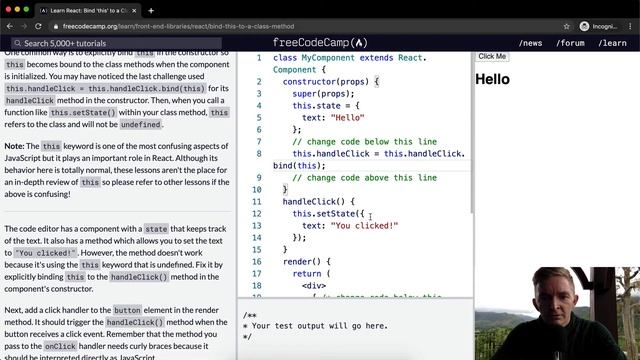Click the wrapped code 'bind(this);'

(x=299, y=166)
